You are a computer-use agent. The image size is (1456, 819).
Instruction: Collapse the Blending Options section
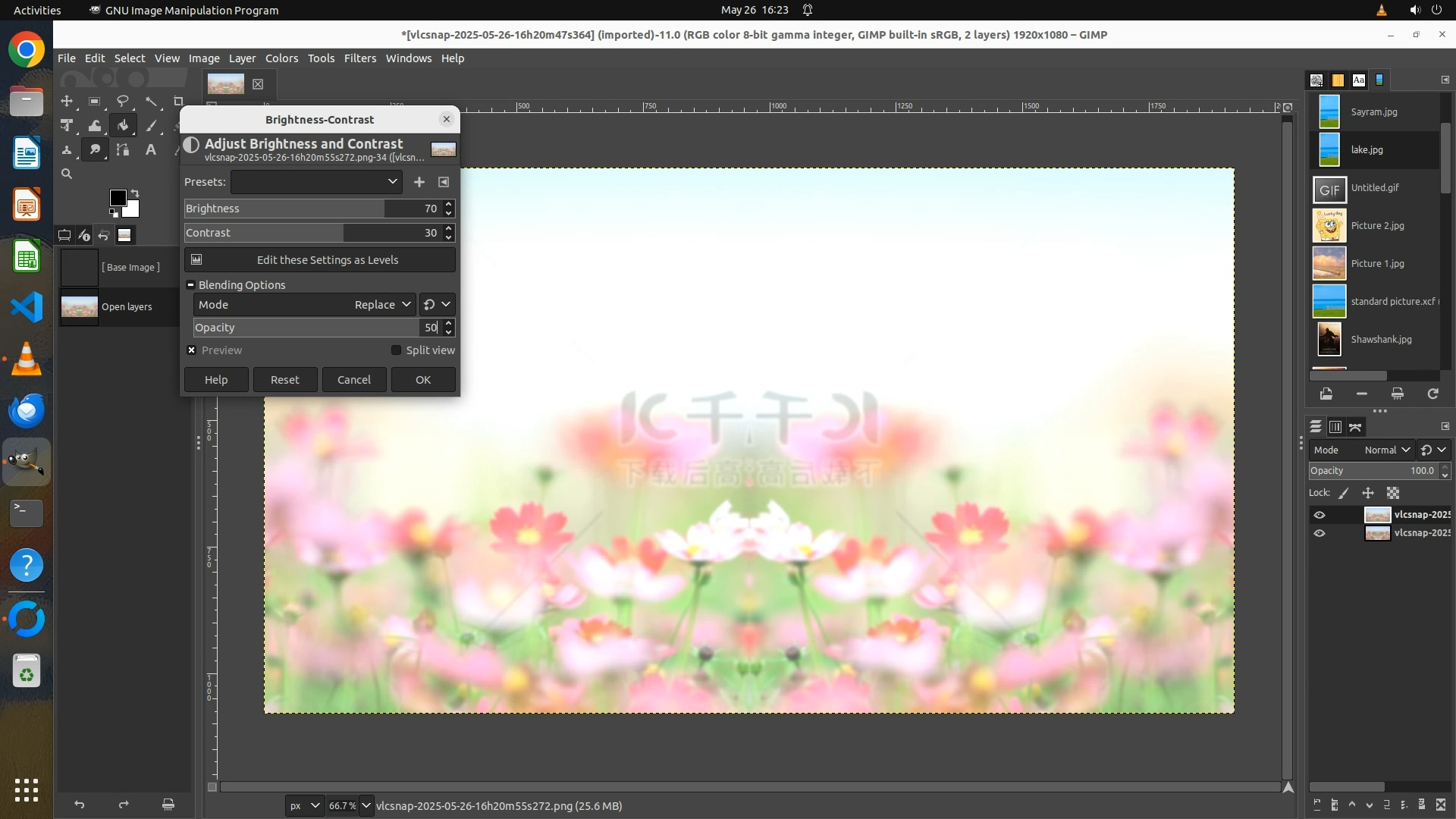[x=191, y=285]
